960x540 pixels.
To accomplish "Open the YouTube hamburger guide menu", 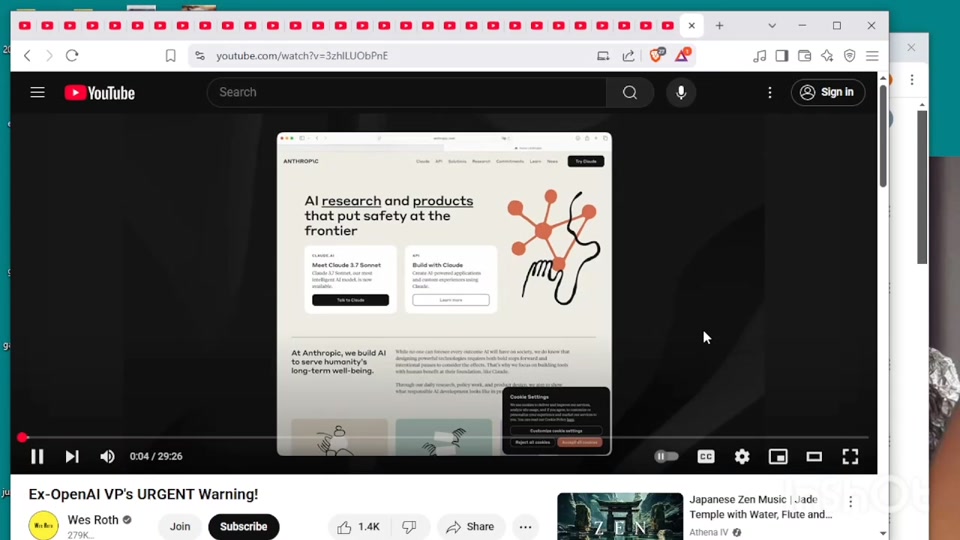I will coord(37,92).
